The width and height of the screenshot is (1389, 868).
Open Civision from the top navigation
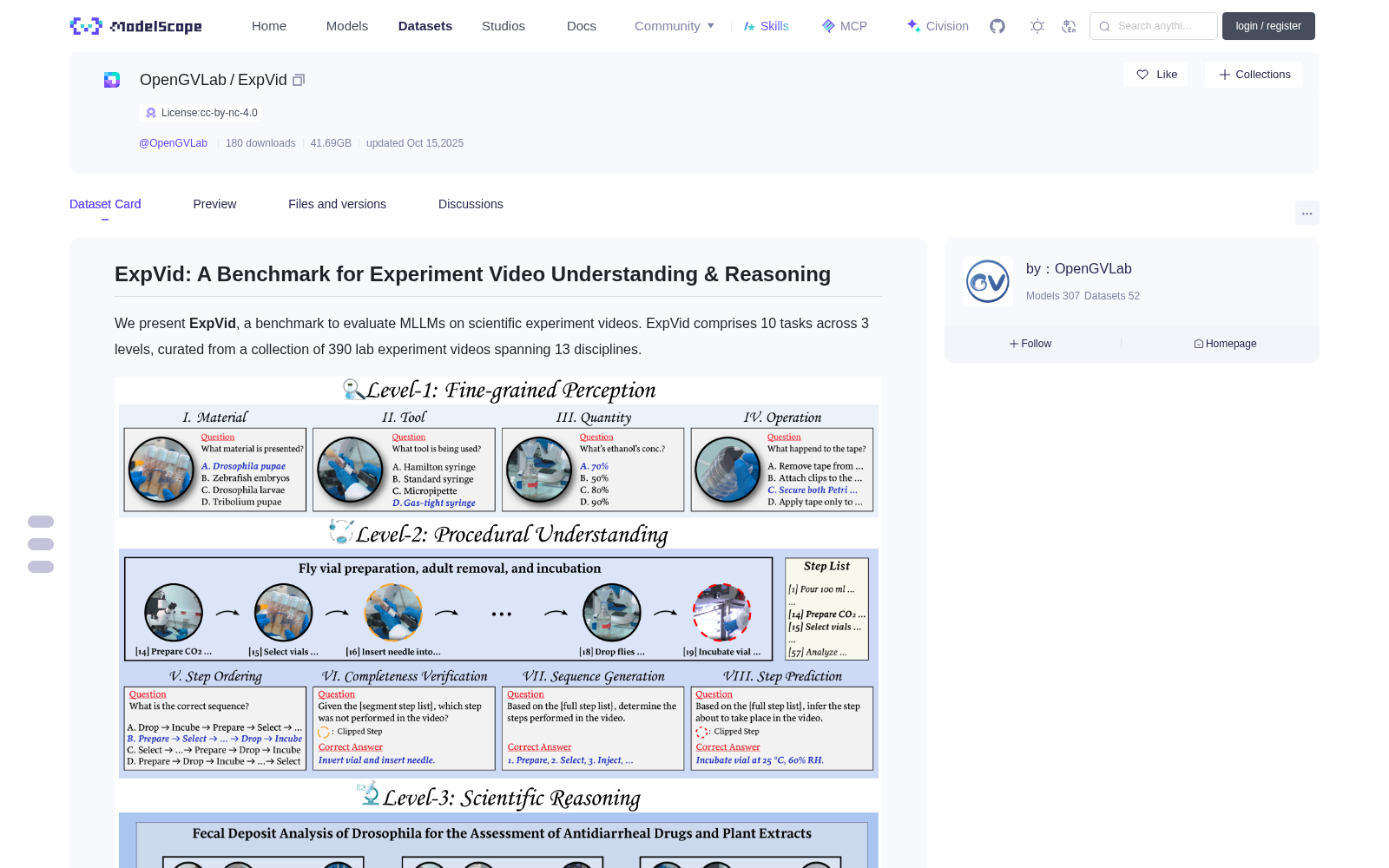point(938,26)
